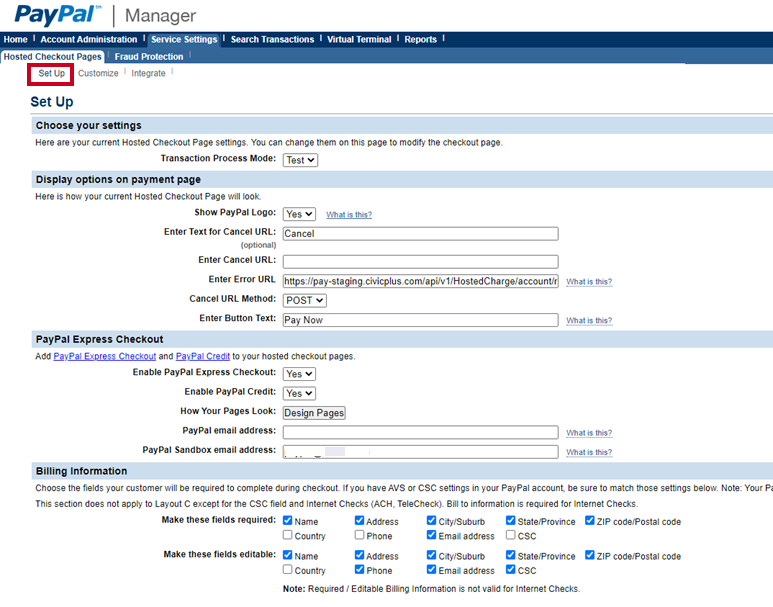Click What is this? beside Sandbox email address

(x=589, y=452)
